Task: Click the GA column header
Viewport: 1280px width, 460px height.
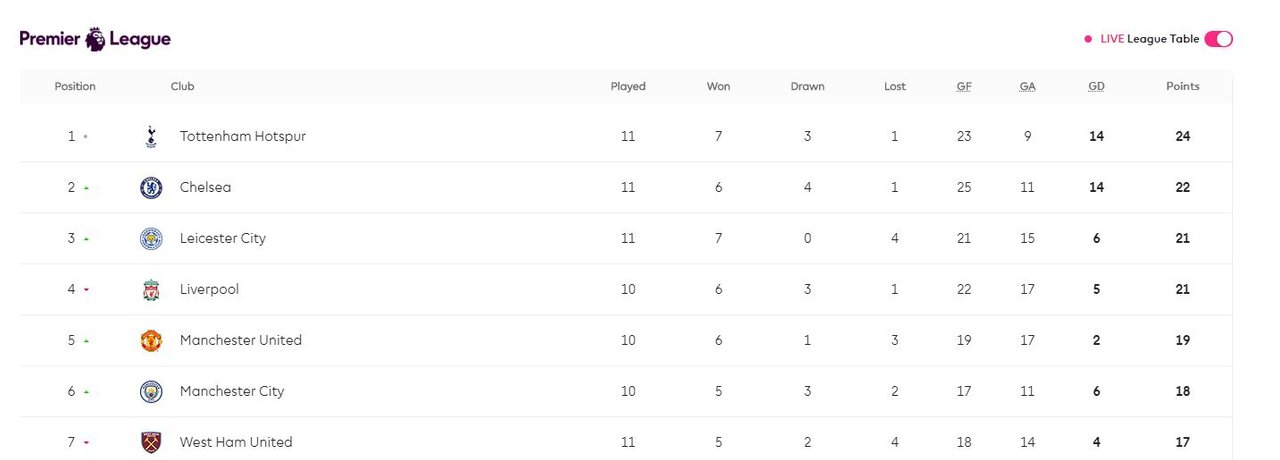Action: tap(1028, 86)
